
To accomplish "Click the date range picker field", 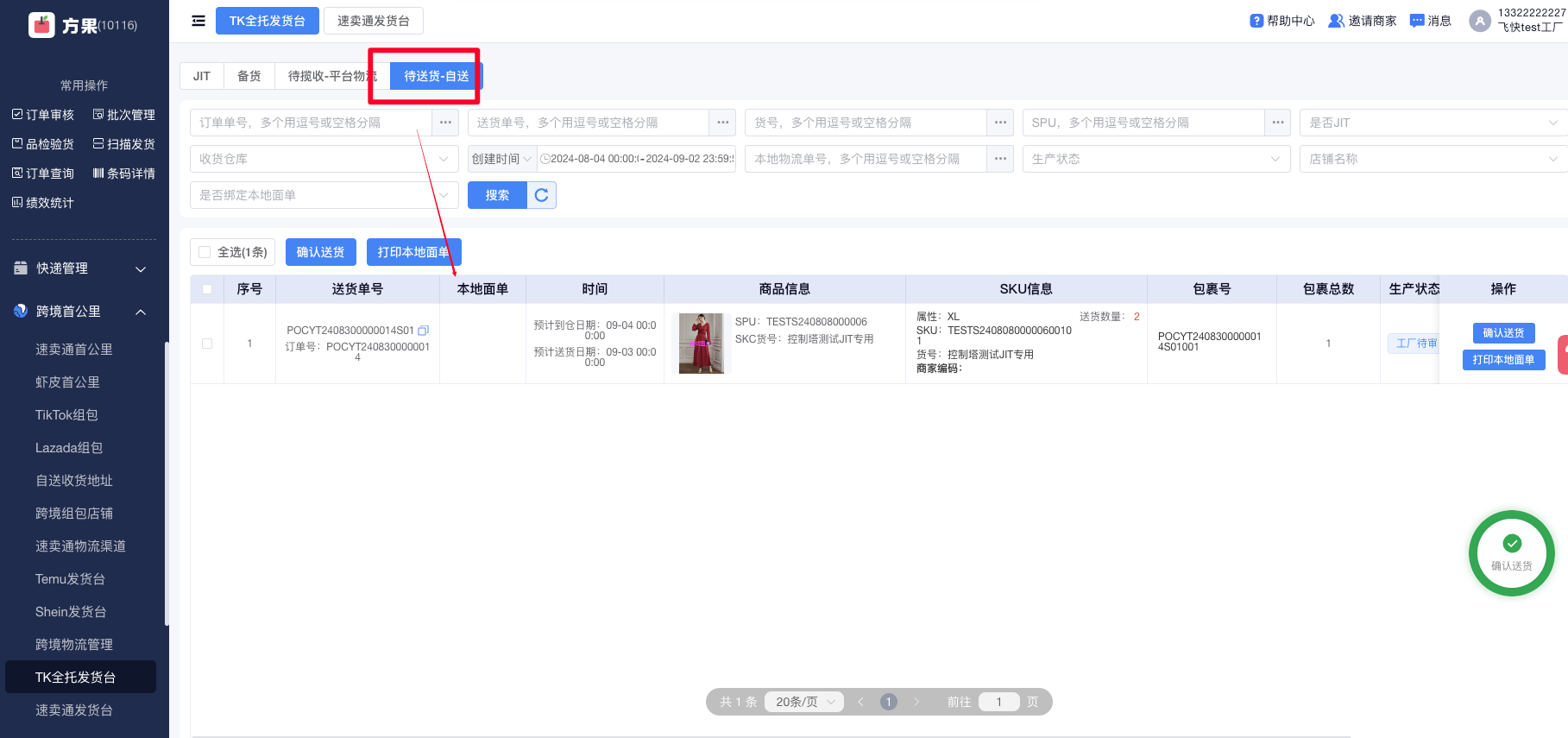I will tap(636, 159).
